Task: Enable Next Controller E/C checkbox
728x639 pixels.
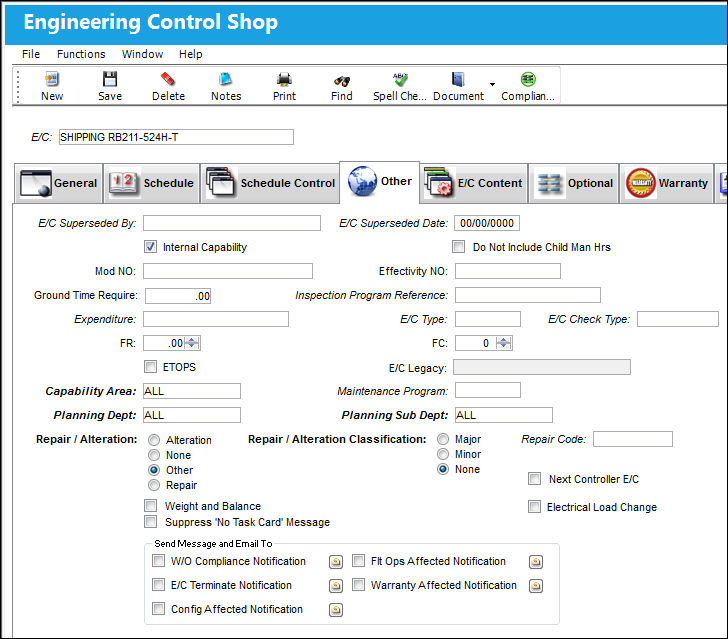Action: click(534, 479)
